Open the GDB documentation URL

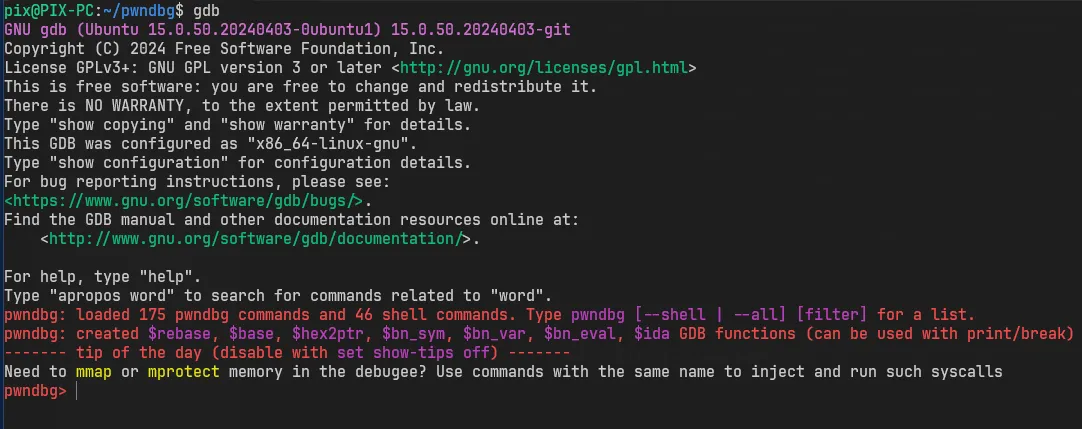(255, 239)
